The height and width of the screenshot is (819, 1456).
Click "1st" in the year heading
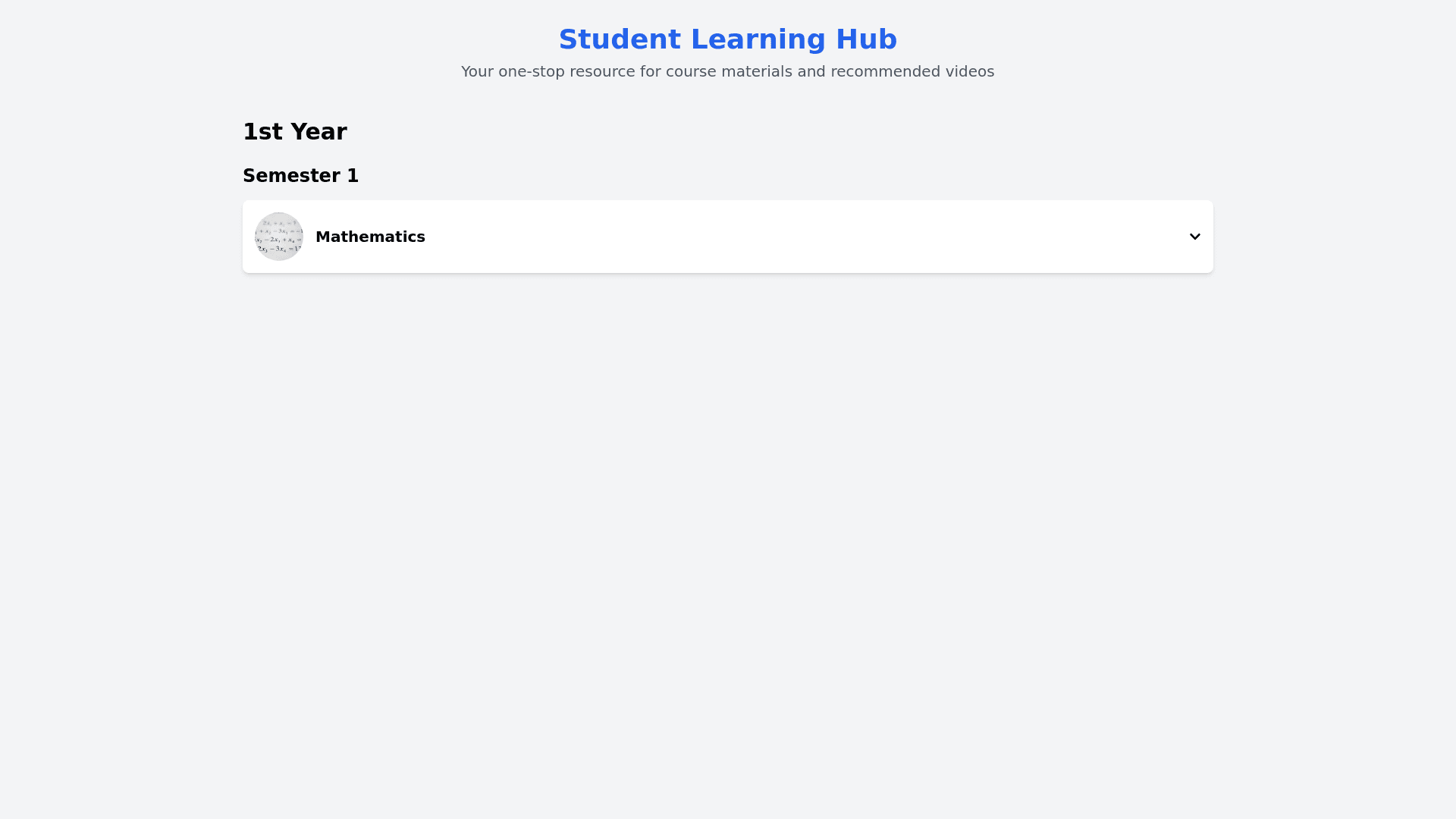(262, 132)
